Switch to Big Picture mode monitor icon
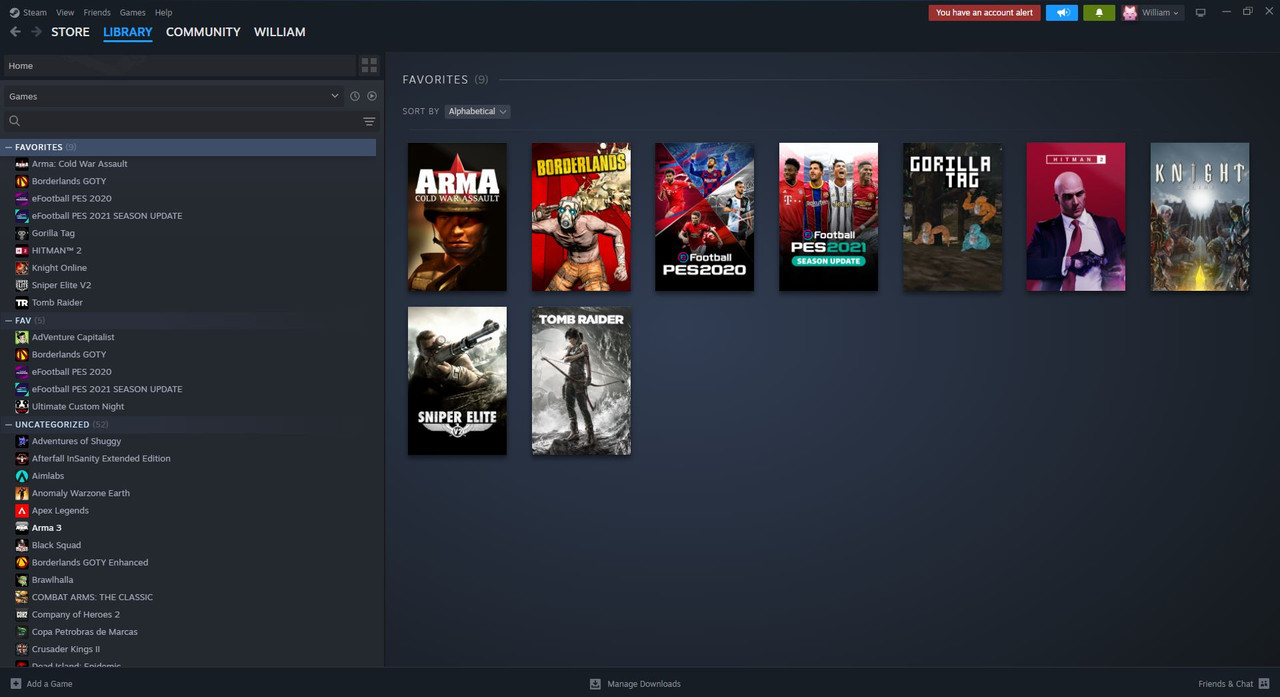Image resolution: width=1280 pixels, height=697 pixels. pos(1200,13)
